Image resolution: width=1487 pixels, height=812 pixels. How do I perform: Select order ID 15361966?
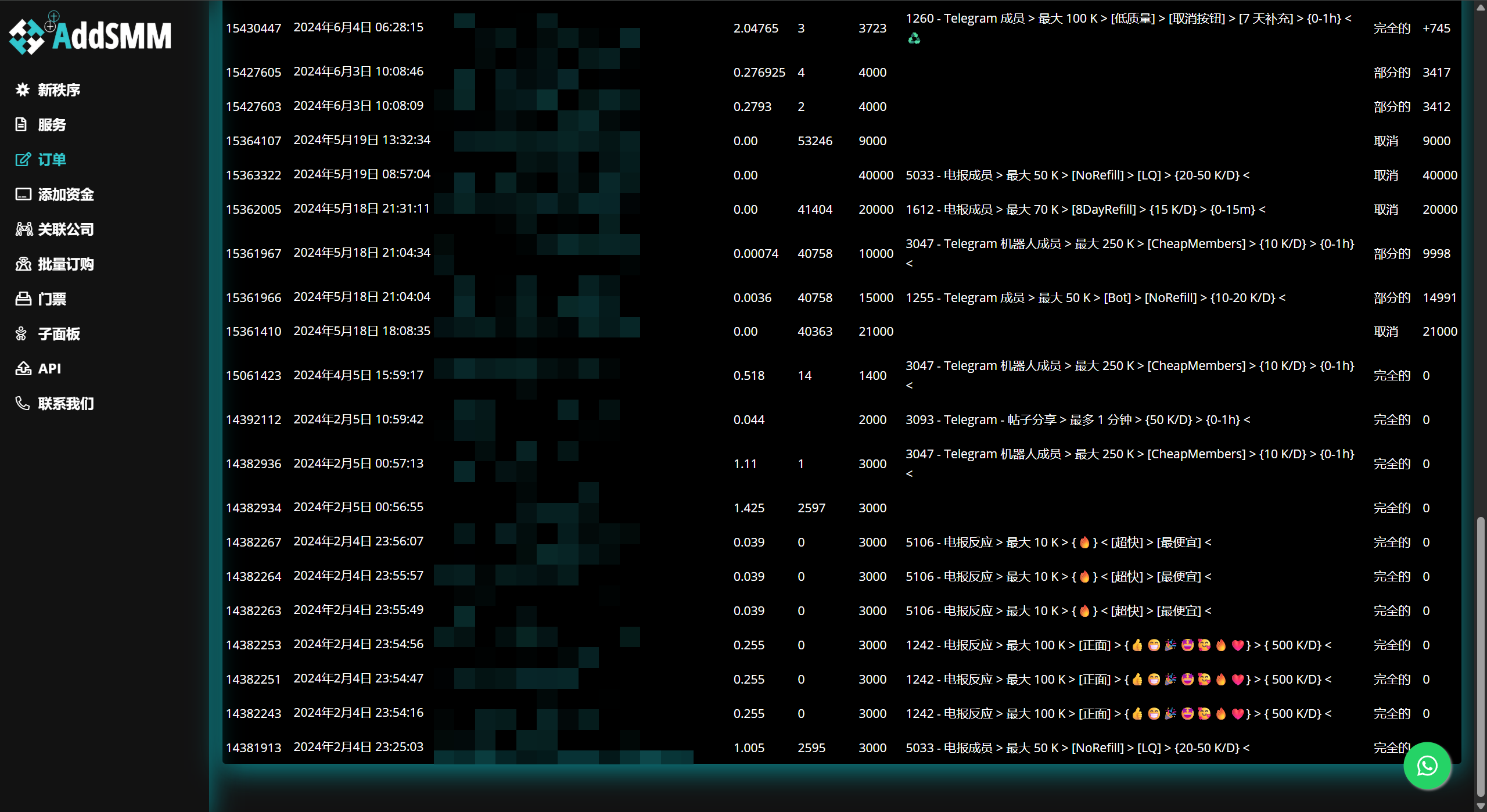pyautogui.click(x=253, y=297)
